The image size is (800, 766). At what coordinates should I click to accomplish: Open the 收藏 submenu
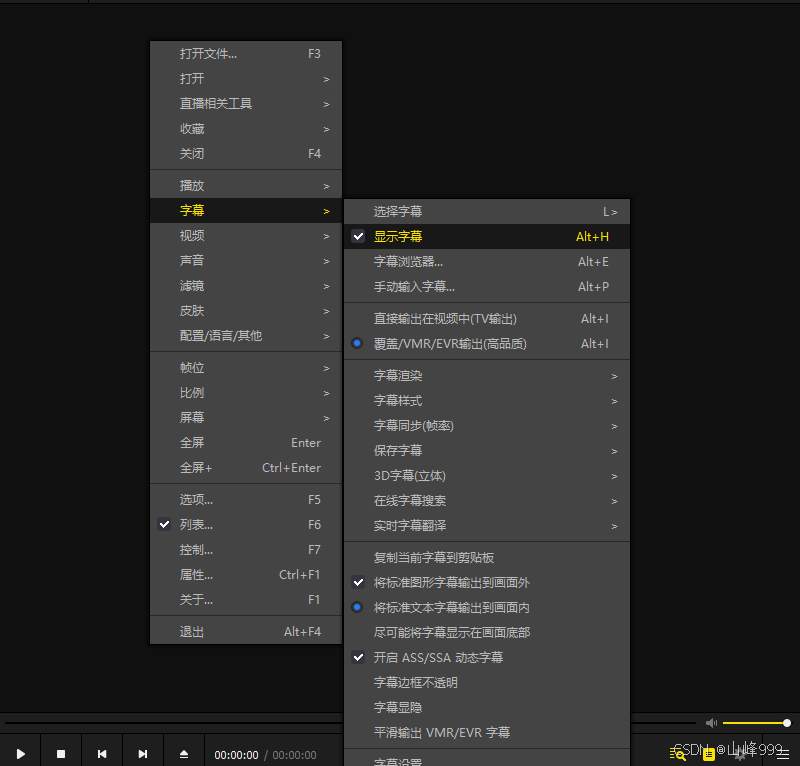click(x=246, y=129)
